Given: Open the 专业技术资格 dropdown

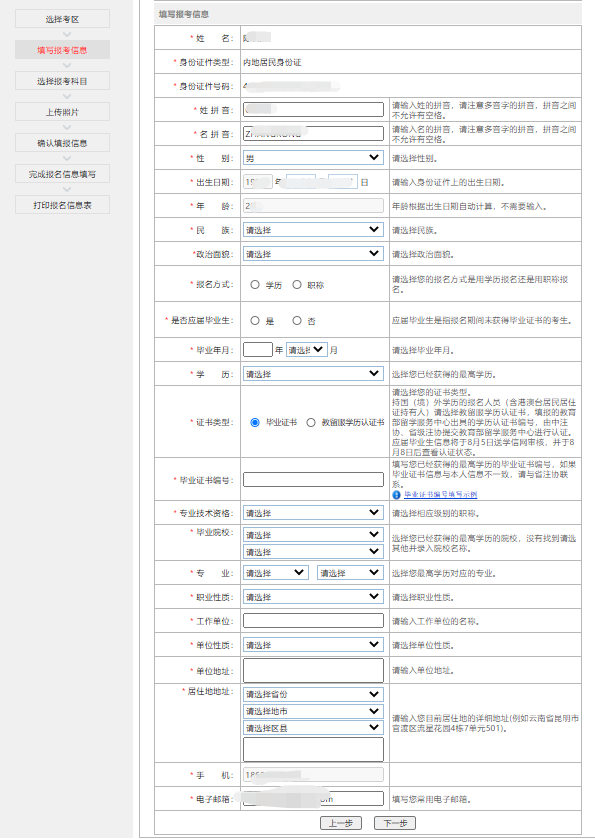Looking at the screenshot, I should click(313, 513).
